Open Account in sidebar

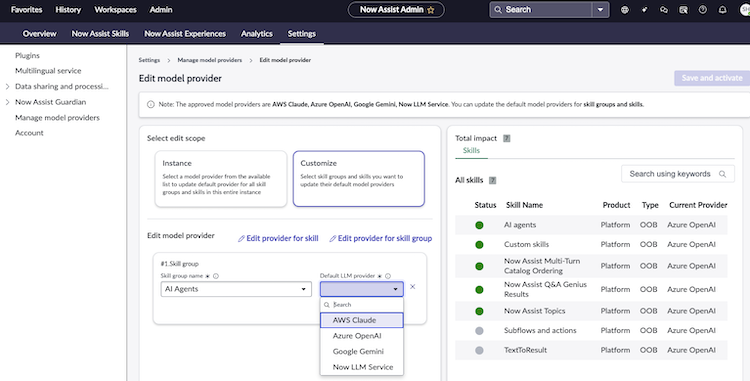29,133
